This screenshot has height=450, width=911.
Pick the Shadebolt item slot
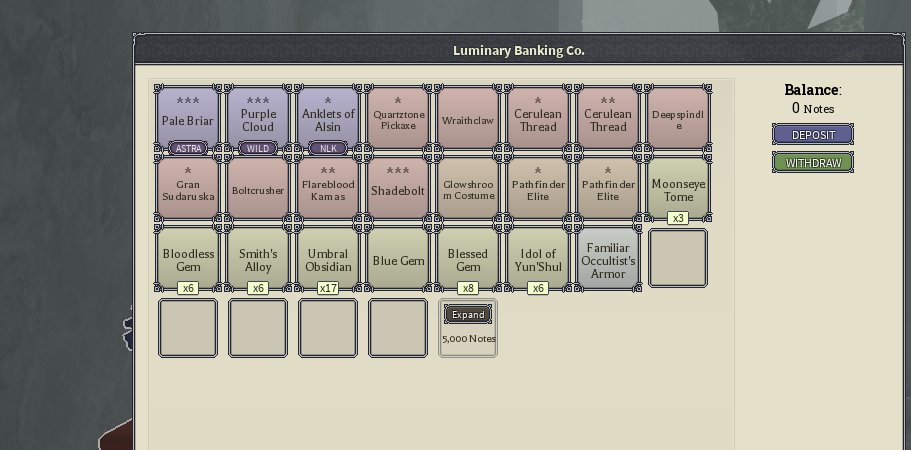point(398,189)
